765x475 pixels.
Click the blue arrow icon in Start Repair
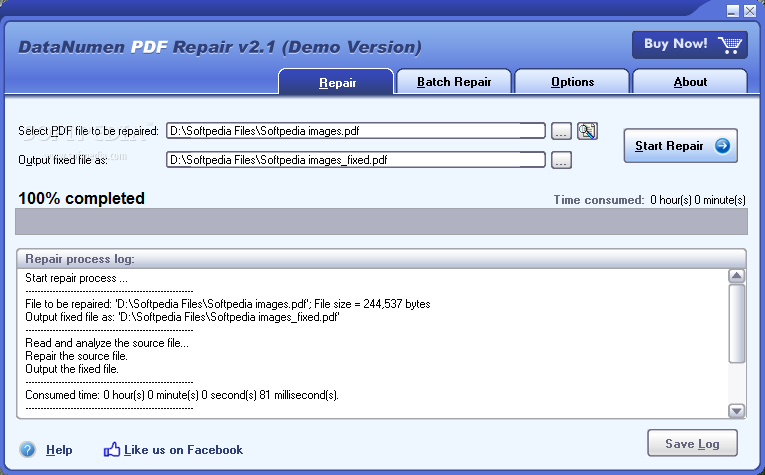point(722,145)
